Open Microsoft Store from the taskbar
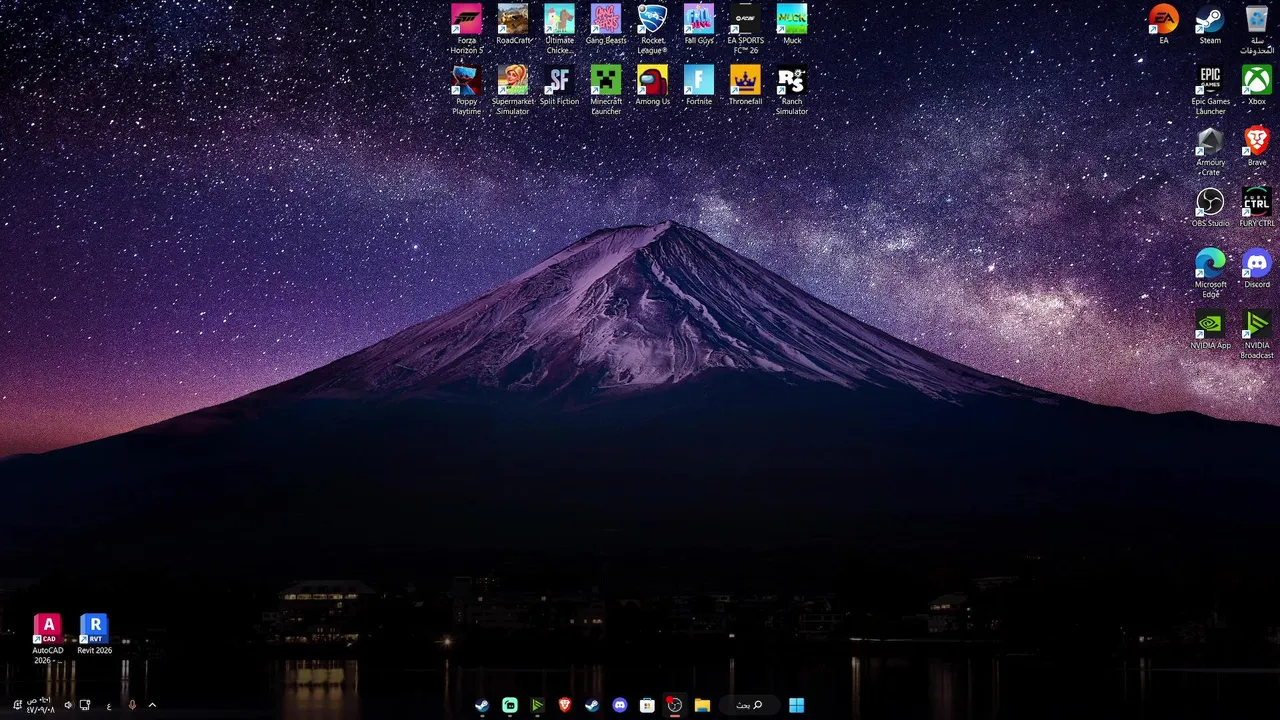 [647, 705]
